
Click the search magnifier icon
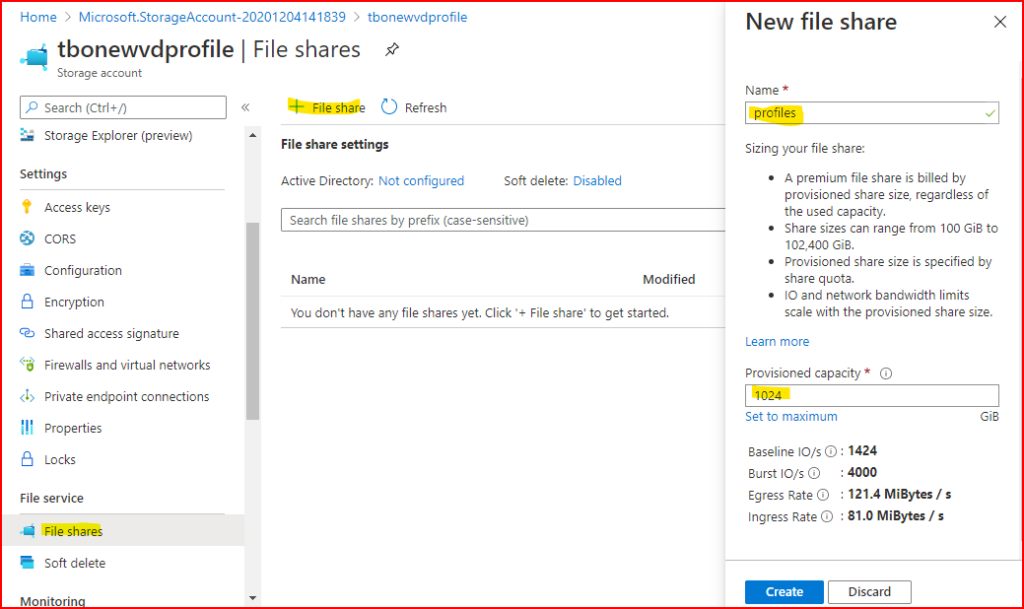point(31,107)
